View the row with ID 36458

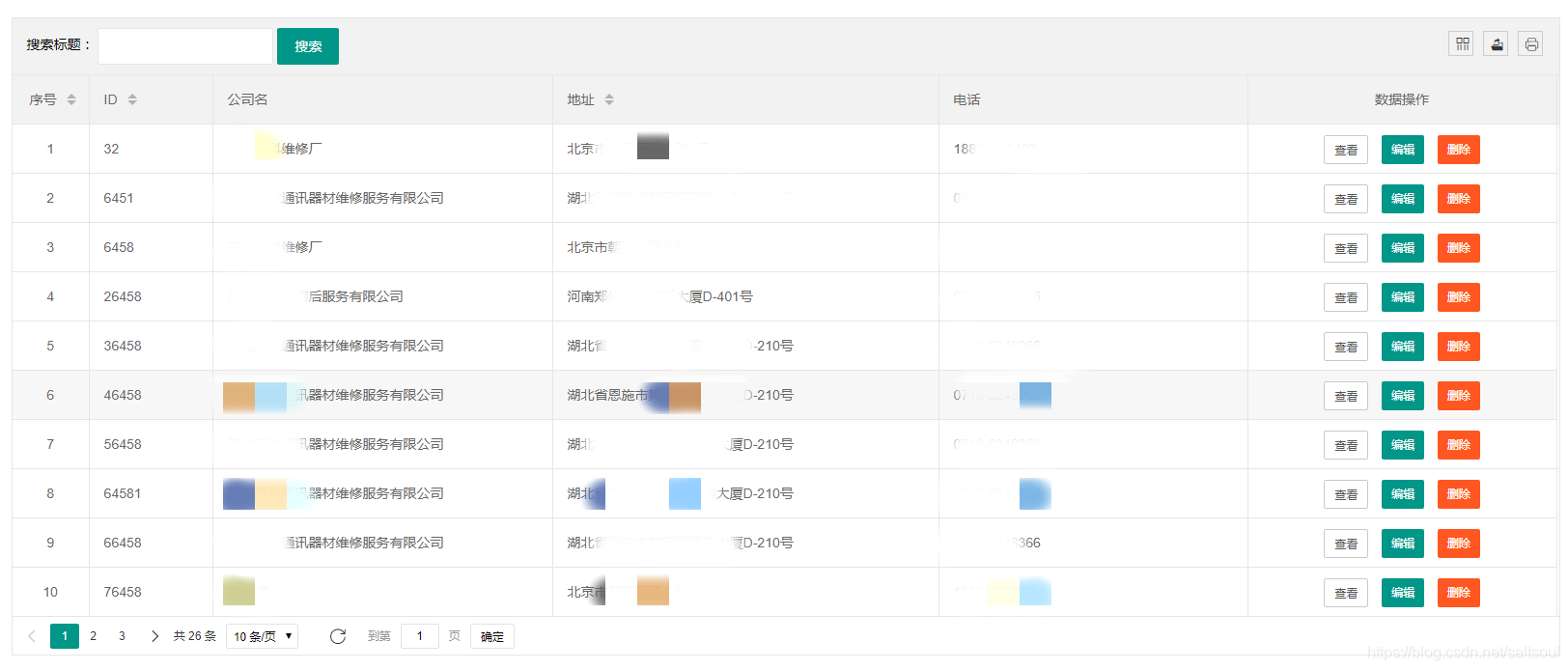pos(1346,347)
